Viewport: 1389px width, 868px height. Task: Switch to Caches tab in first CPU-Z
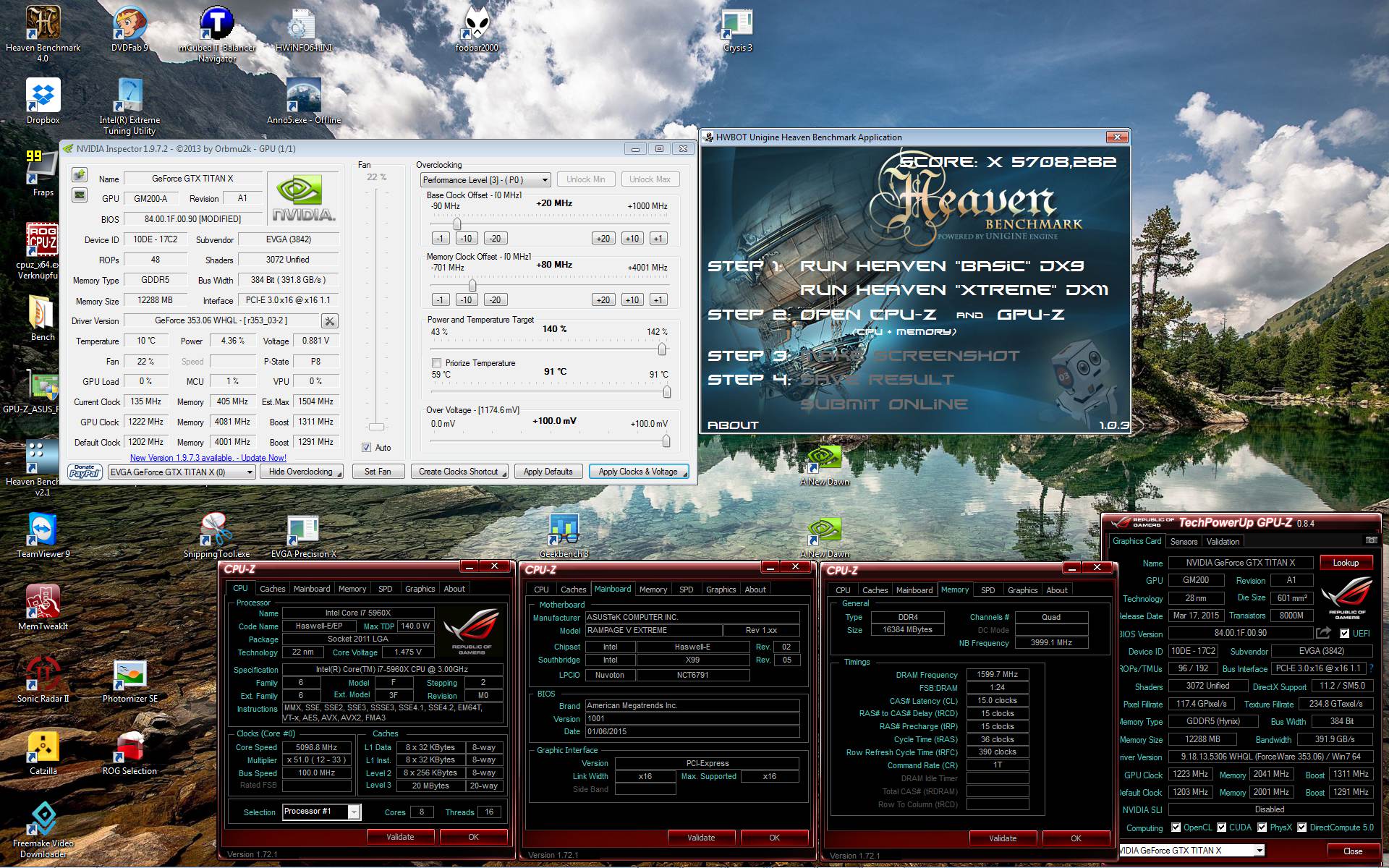pyautogui.click(x=272, y=589)
